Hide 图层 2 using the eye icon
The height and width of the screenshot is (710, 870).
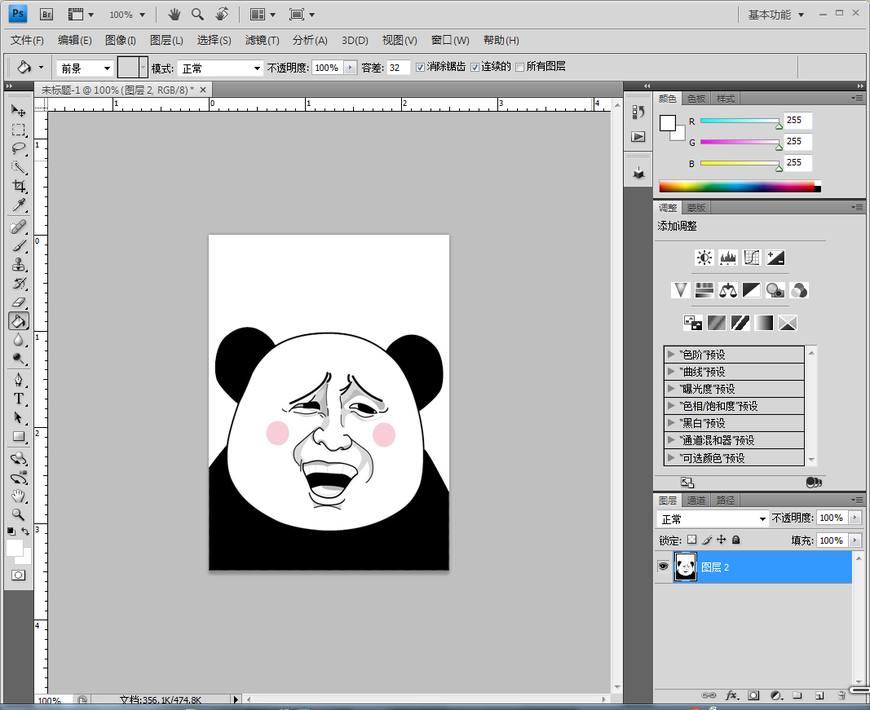tap(663, 567)
